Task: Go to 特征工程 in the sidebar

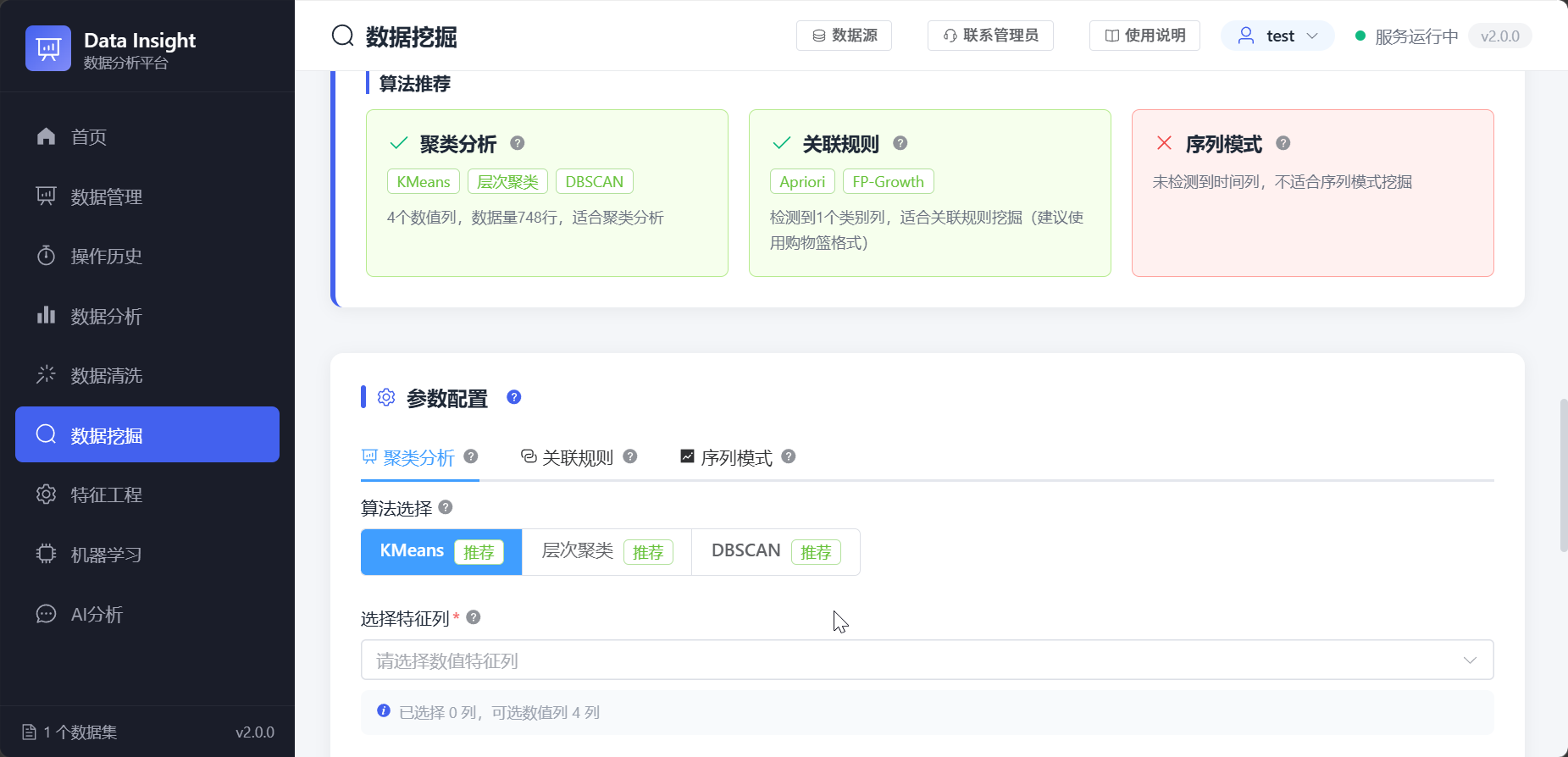Action: tap(147, 495)
